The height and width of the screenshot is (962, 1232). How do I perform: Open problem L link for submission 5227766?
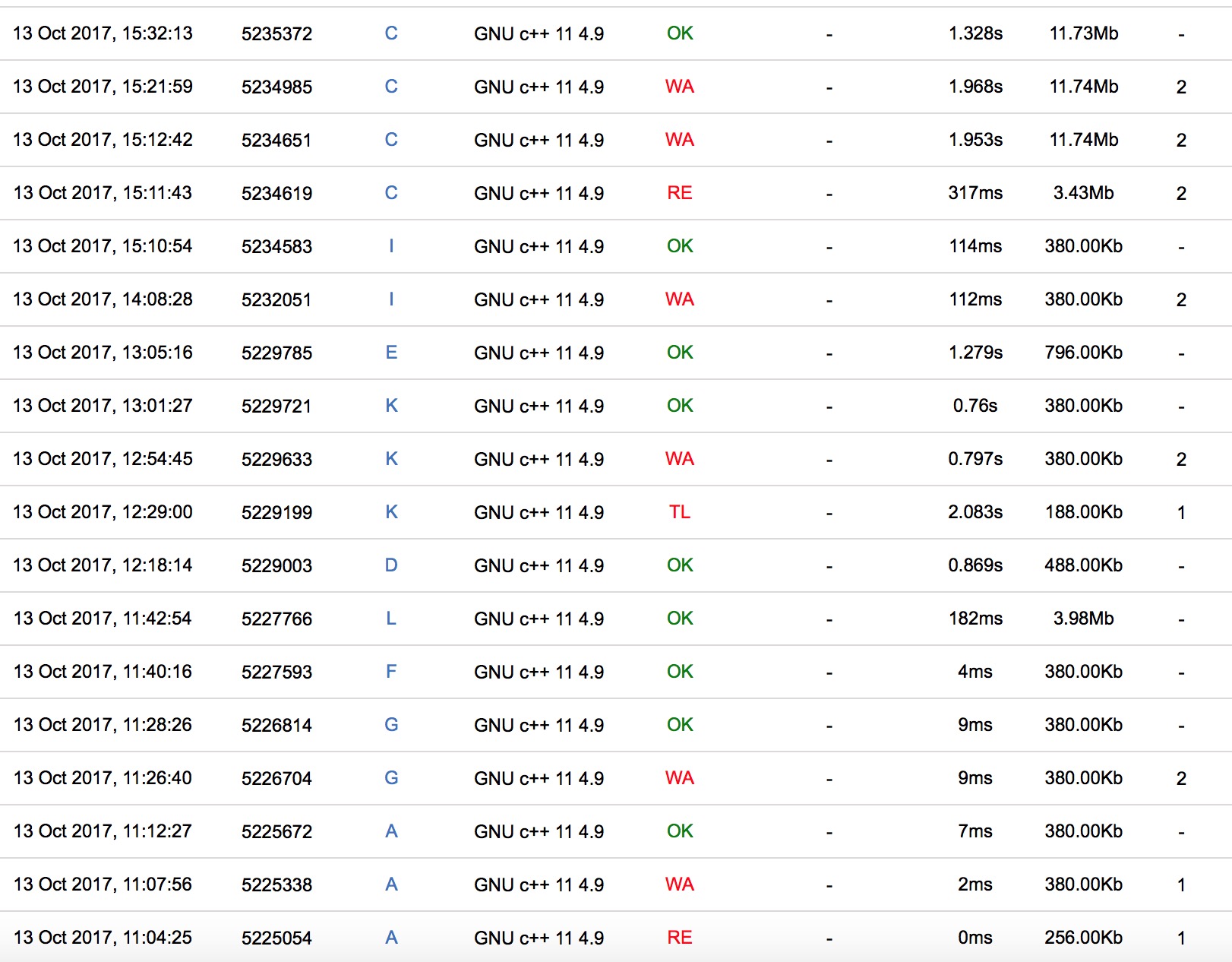(391, 619)
